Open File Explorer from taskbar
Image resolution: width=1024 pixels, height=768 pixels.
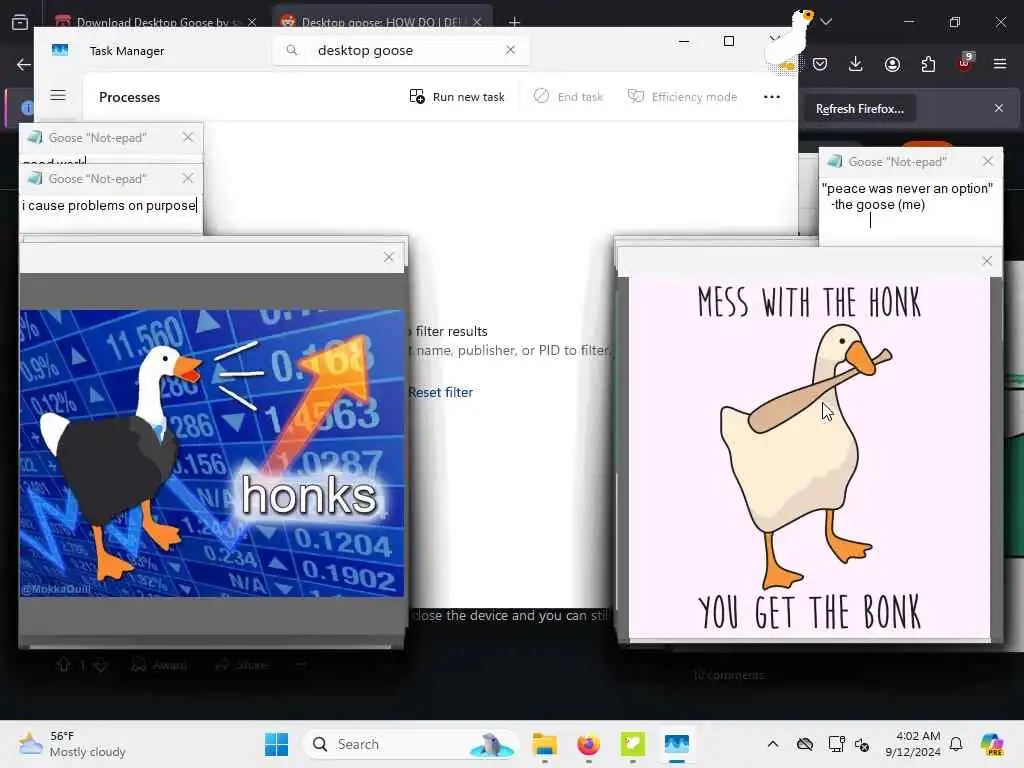click(544, 744)
